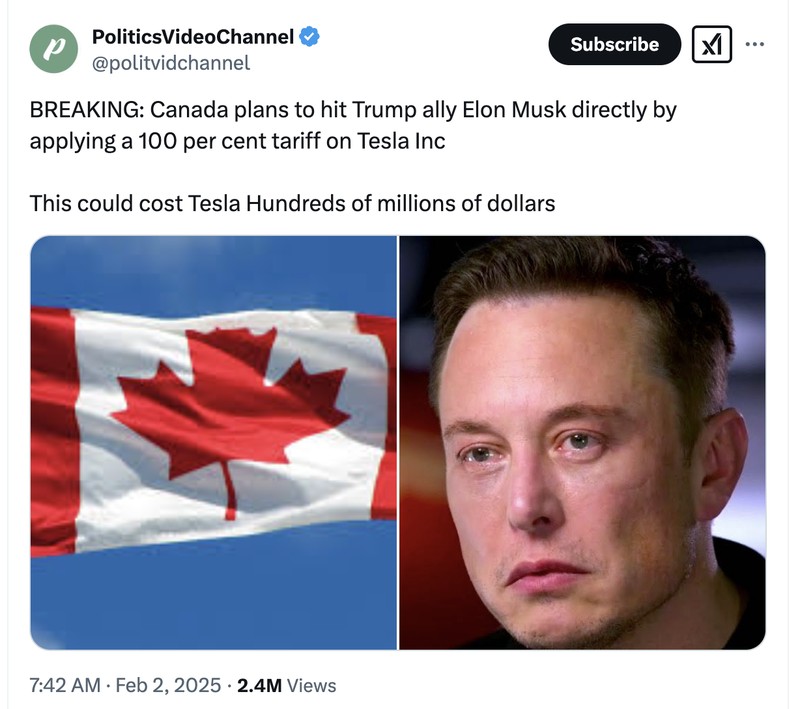
Task: Click the blue verified checkmark badge
Action: pos(311,37)
